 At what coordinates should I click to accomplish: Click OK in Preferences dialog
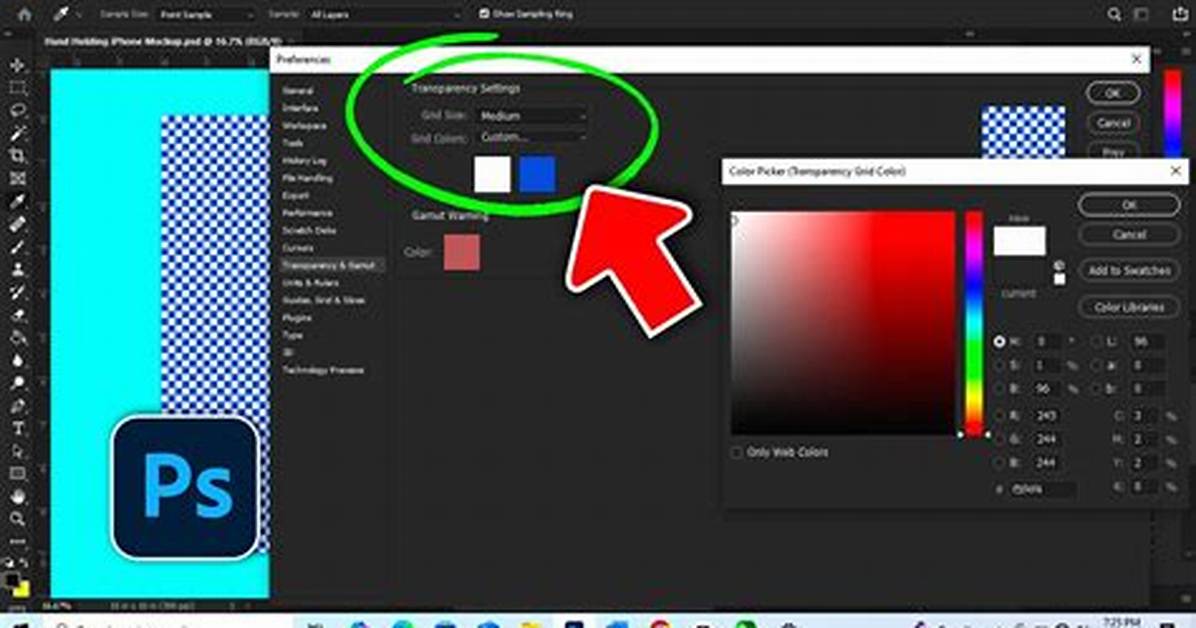coord(1113,93)
